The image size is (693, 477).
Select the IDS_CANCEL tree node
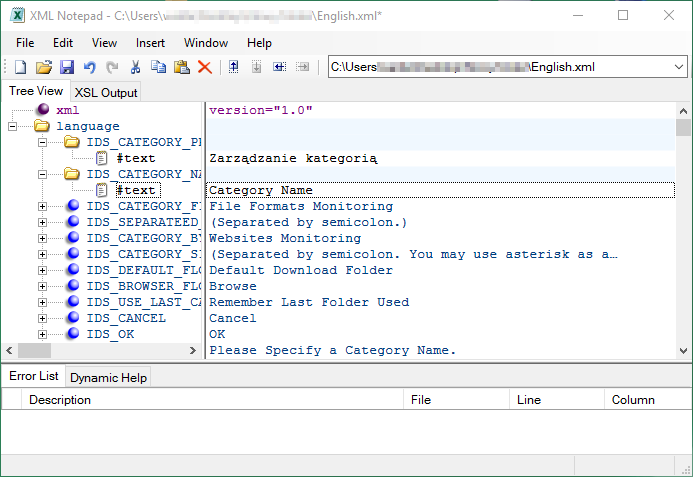[x=126, y=318]
